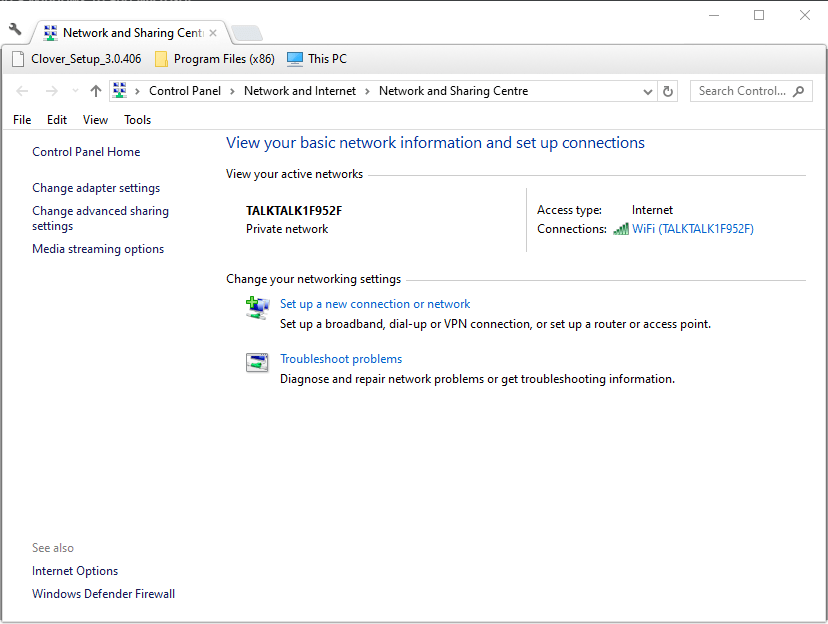This screenshot has width=828, height=624.
Task: Go back with the back arrow
Action: pyautogui.click(x=22, y=91)
